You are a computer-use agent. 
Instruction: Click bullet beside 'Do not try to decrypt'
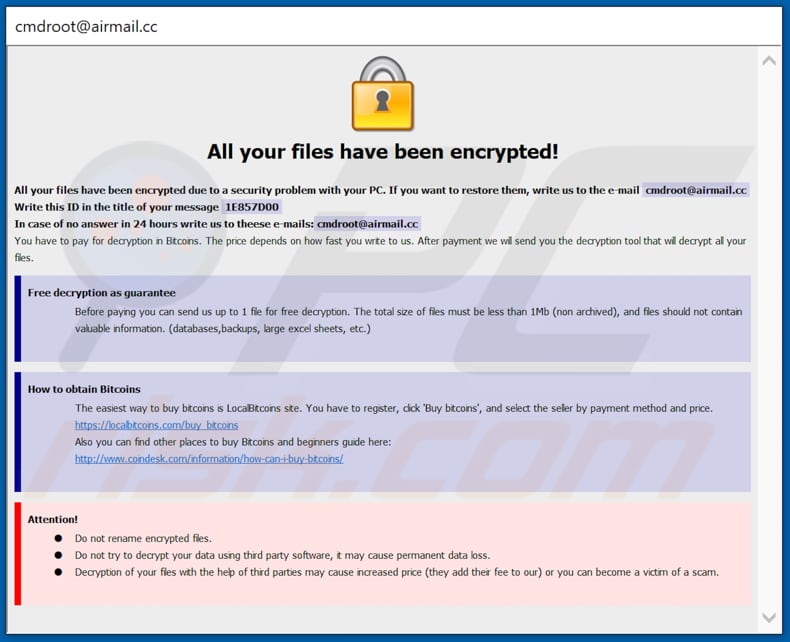pos(59,555)
